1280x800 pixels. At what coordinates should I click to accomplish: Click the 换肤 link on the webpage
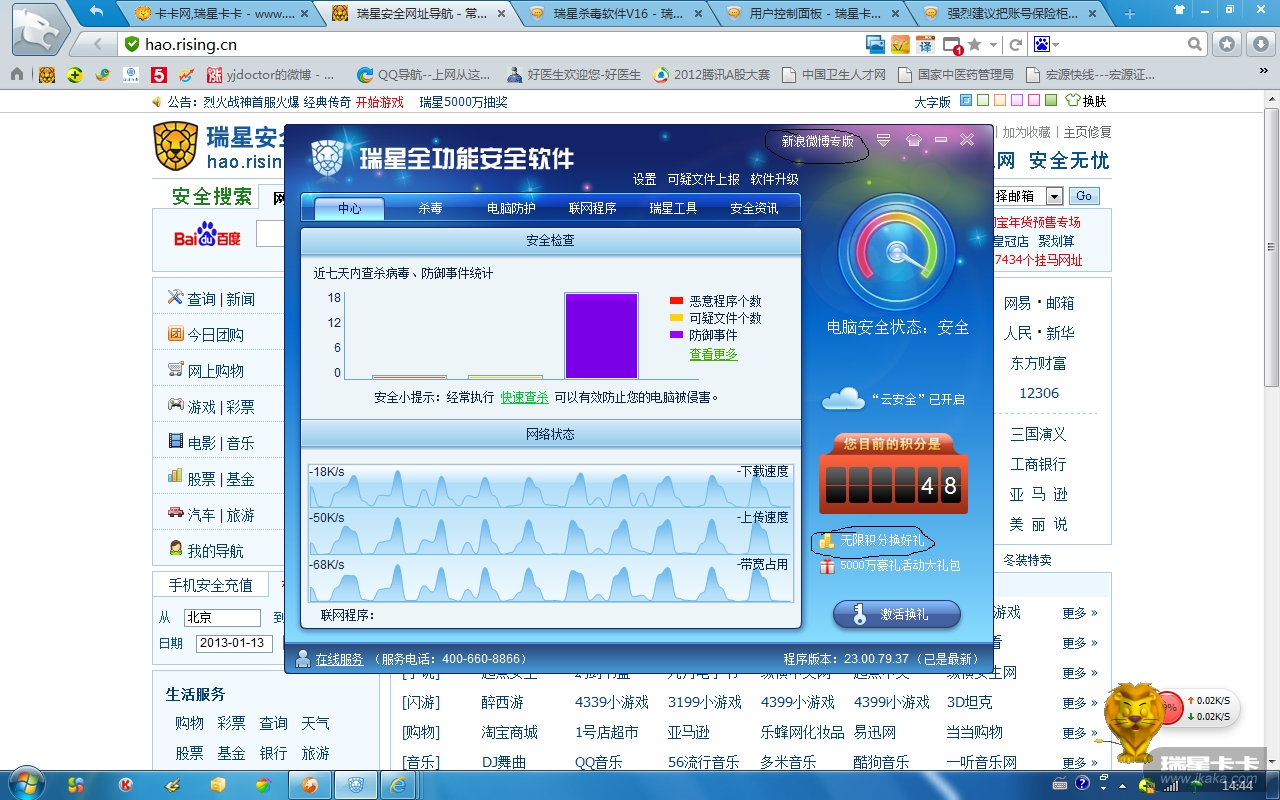[x=1094, y=101]
